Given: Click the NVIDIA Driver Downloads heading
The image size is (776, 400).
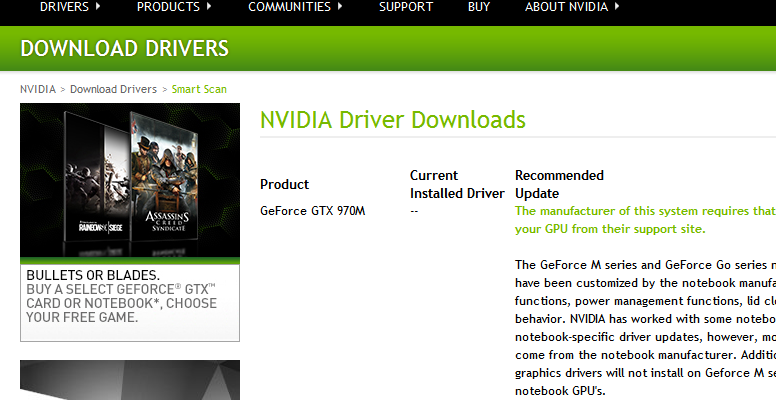Looking at the screenshot, I should [392, 120].
